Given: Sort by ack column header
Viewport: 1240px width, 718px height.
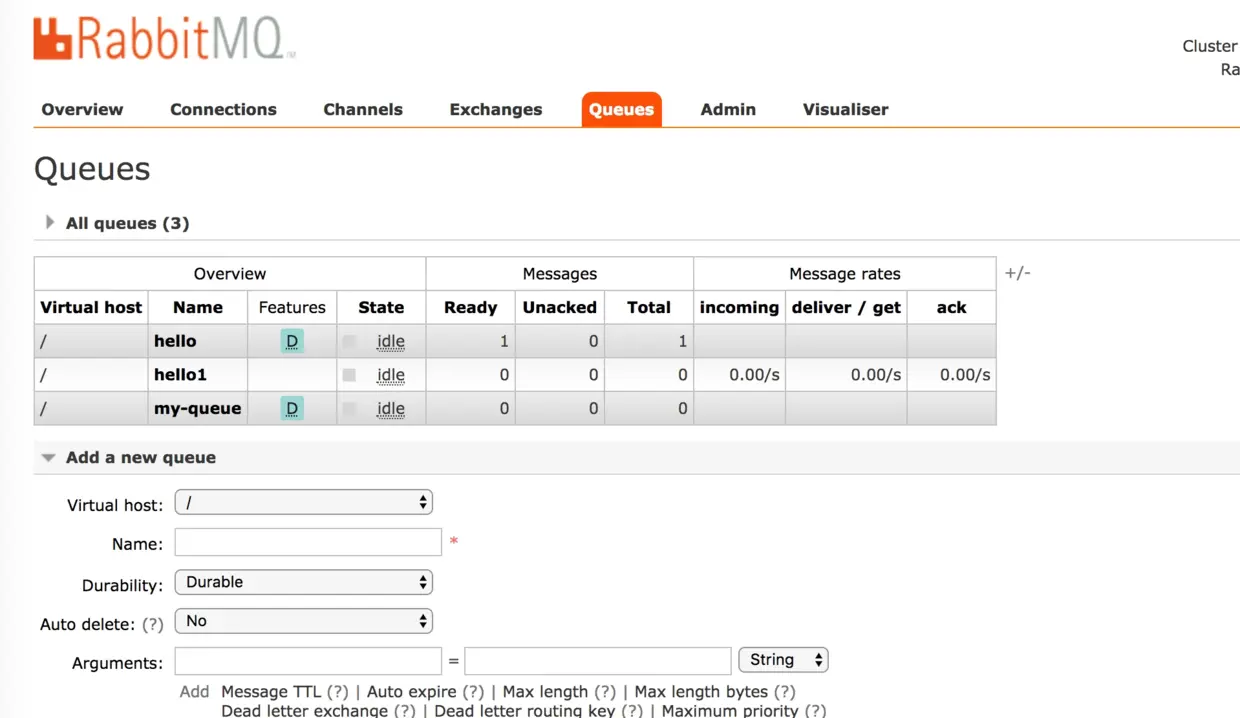Looking at the screenshot, I should click(x=951, y=307).
